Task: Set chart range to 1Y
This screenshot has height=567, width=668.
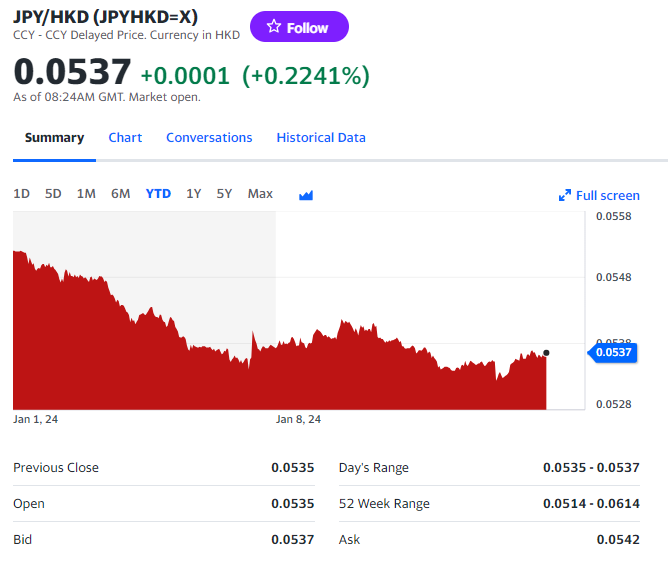Action: pyautogui.click(x=194, y=194)
